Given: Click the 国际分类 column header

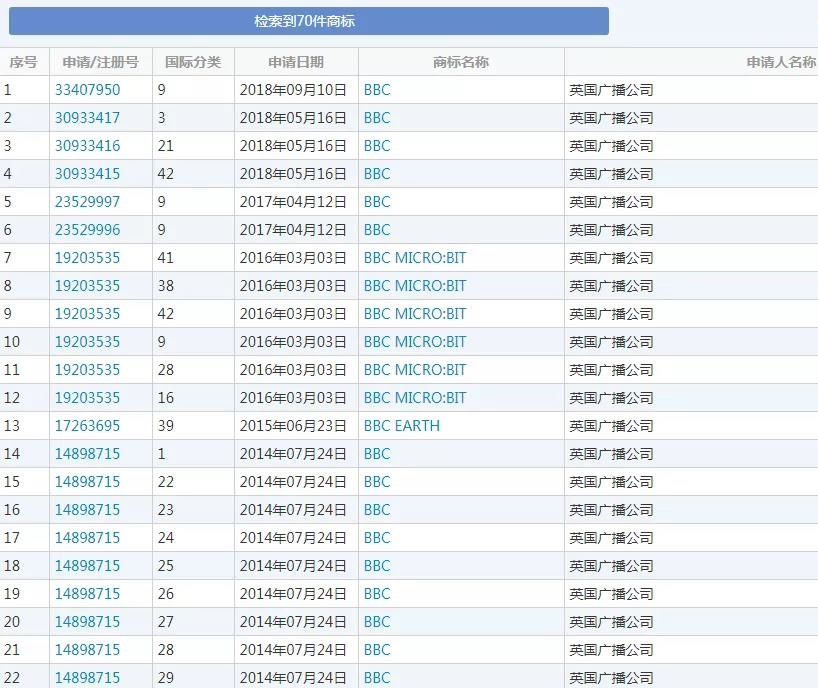Looking at the screenshot, I should [x=193, y=62].
